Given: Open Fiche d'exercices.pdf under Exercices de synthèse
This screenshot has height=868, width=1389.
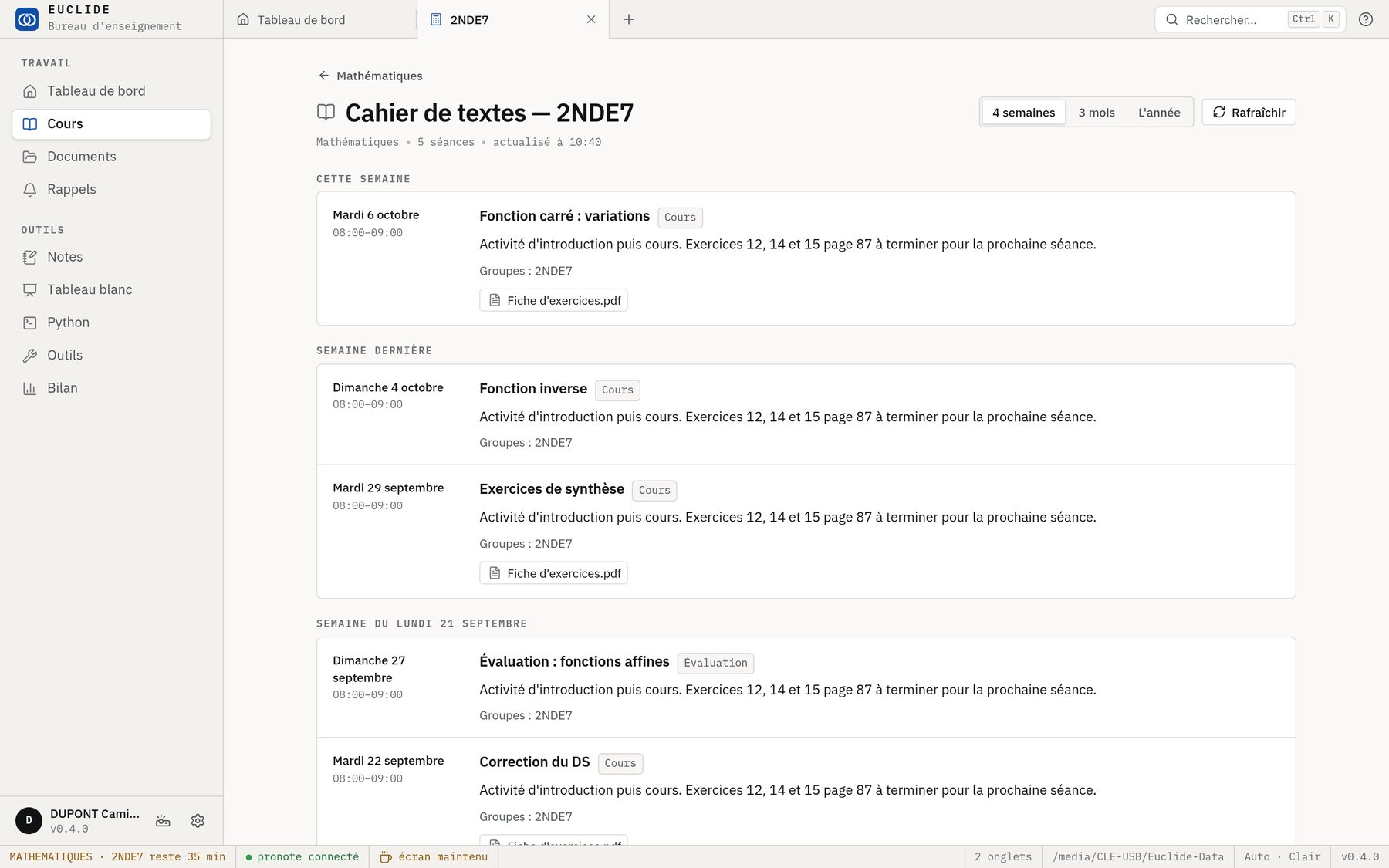Looking at the screenshot, I should (x=553, y=574).
